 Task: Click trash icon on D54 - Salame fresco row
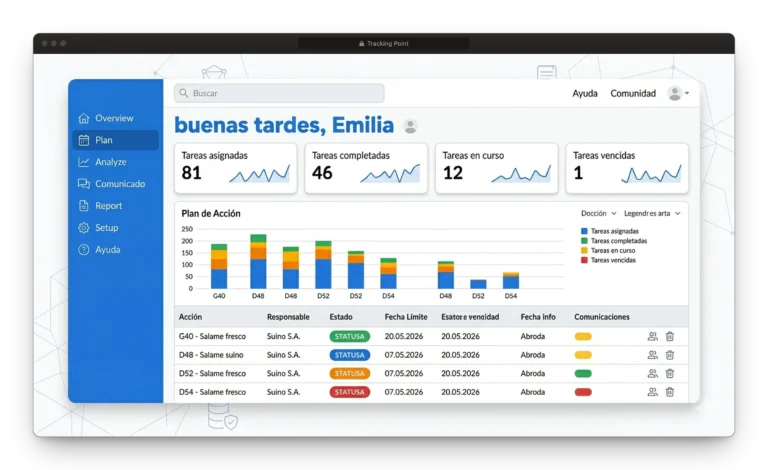coord(670,392)
